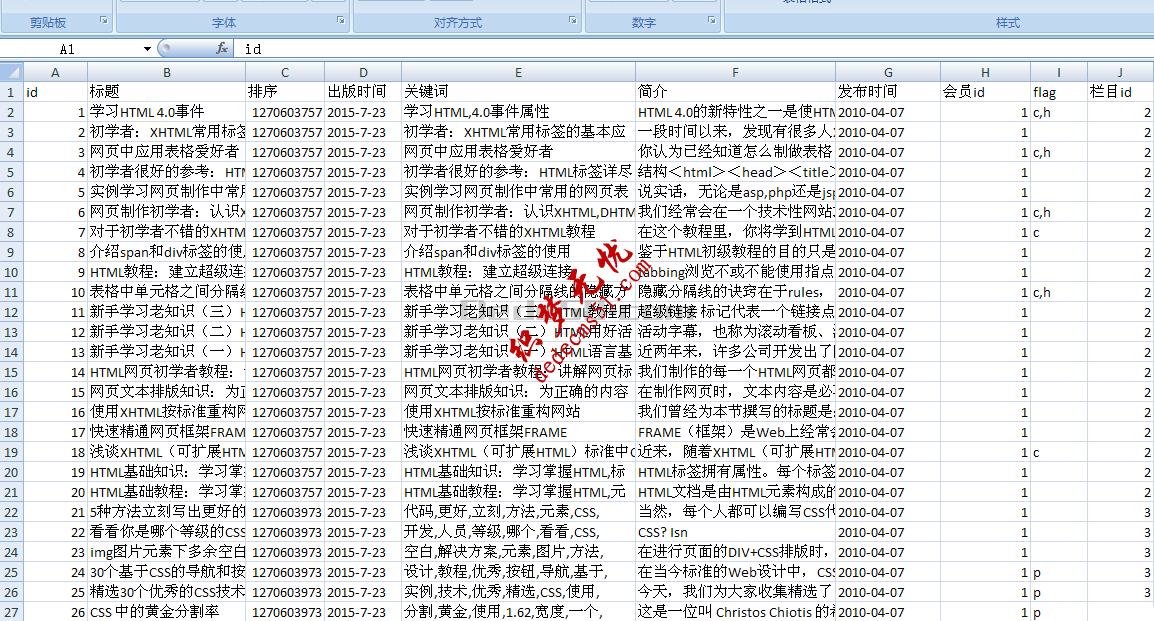Screen dimensions: 1154x621
Task: Select the cell containing "CSS? Isn"
Action: click(x=735, y=532)
